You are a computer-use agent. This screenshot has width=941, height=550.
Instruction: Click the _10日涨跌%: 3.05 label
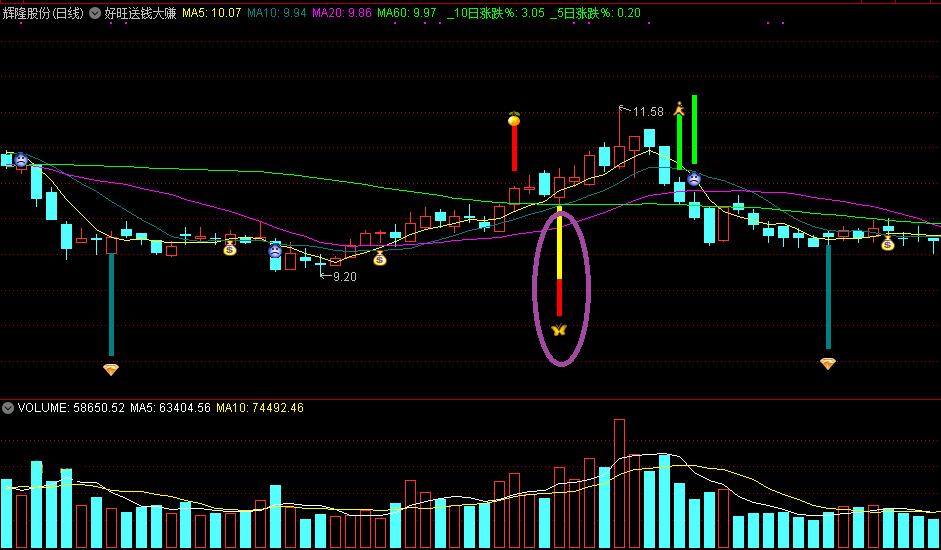tap(496, 13)
